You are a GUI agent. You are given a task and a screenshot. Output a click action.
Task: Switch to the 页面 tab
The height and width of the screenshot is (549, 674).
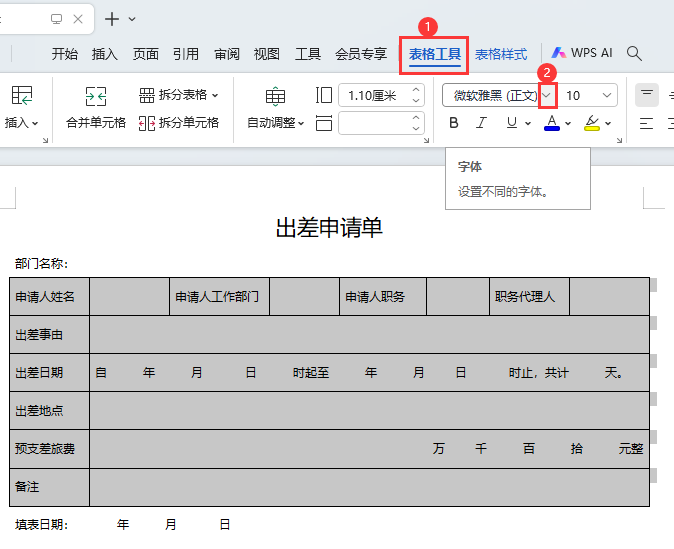coord(145,54)
